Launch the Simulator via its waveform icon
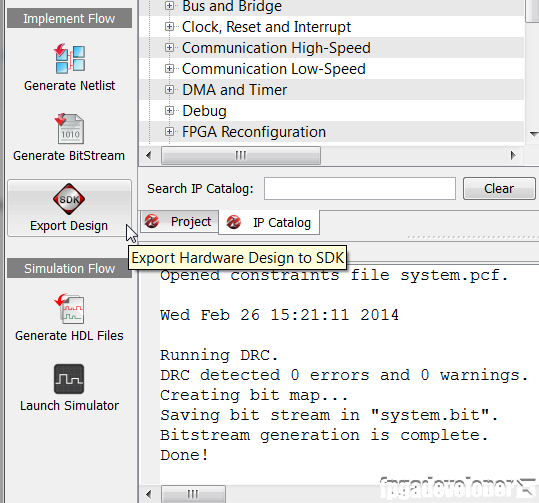 click(x=69, y=379)
